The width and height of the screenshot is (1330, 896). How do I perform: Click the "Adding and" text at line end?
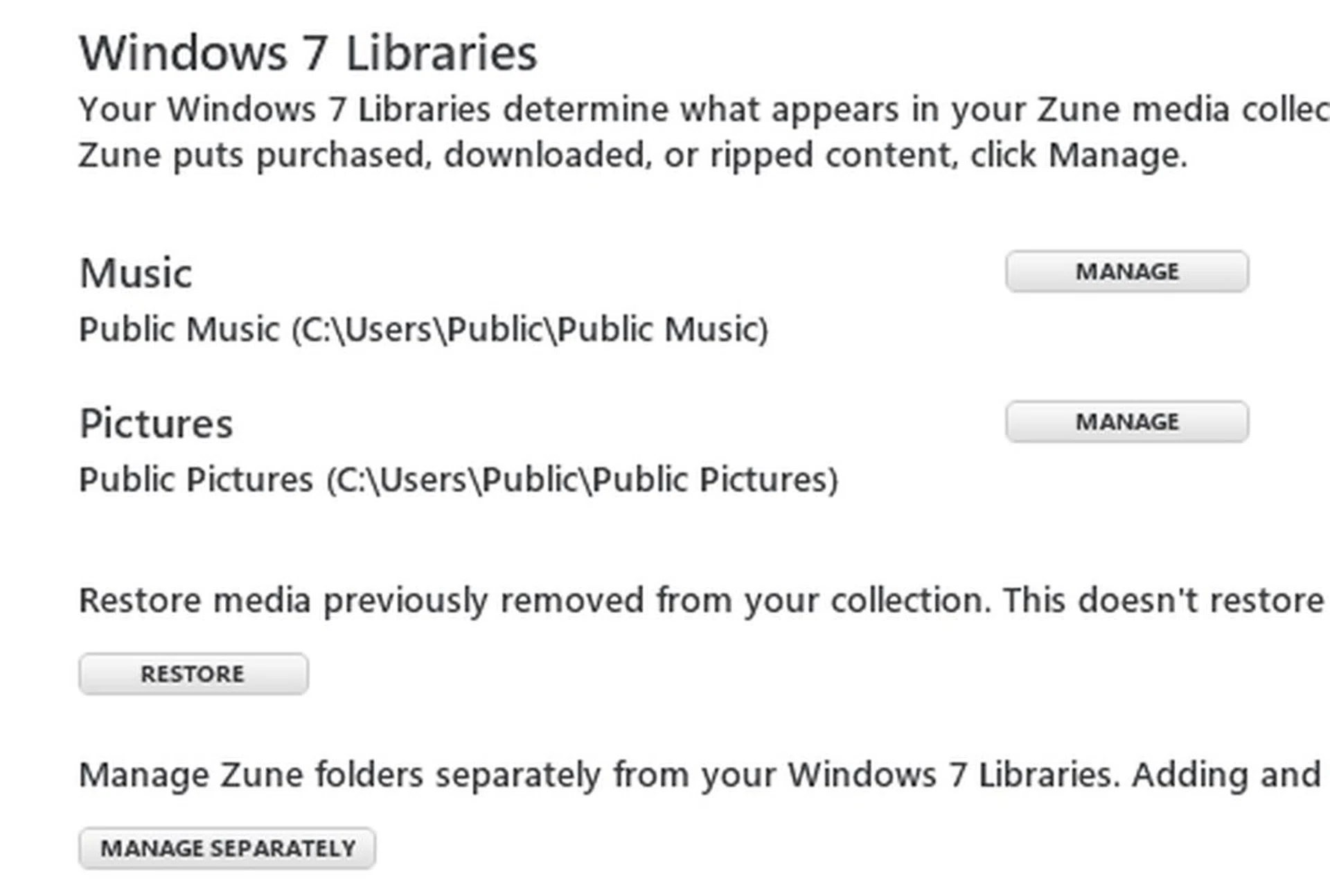(1226, 775)
